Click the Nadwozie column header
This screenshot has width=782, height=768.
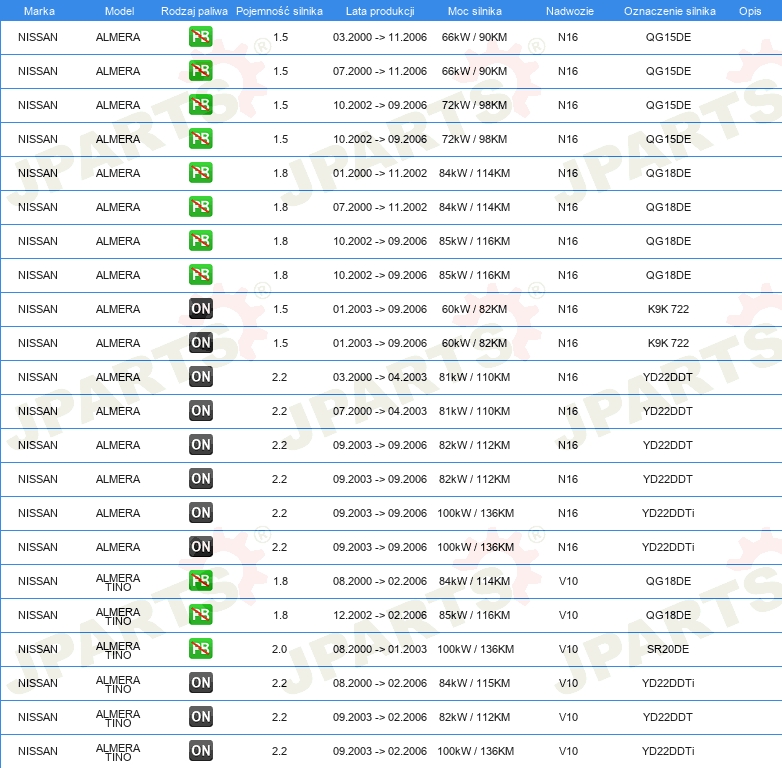(x=570, y=11)
